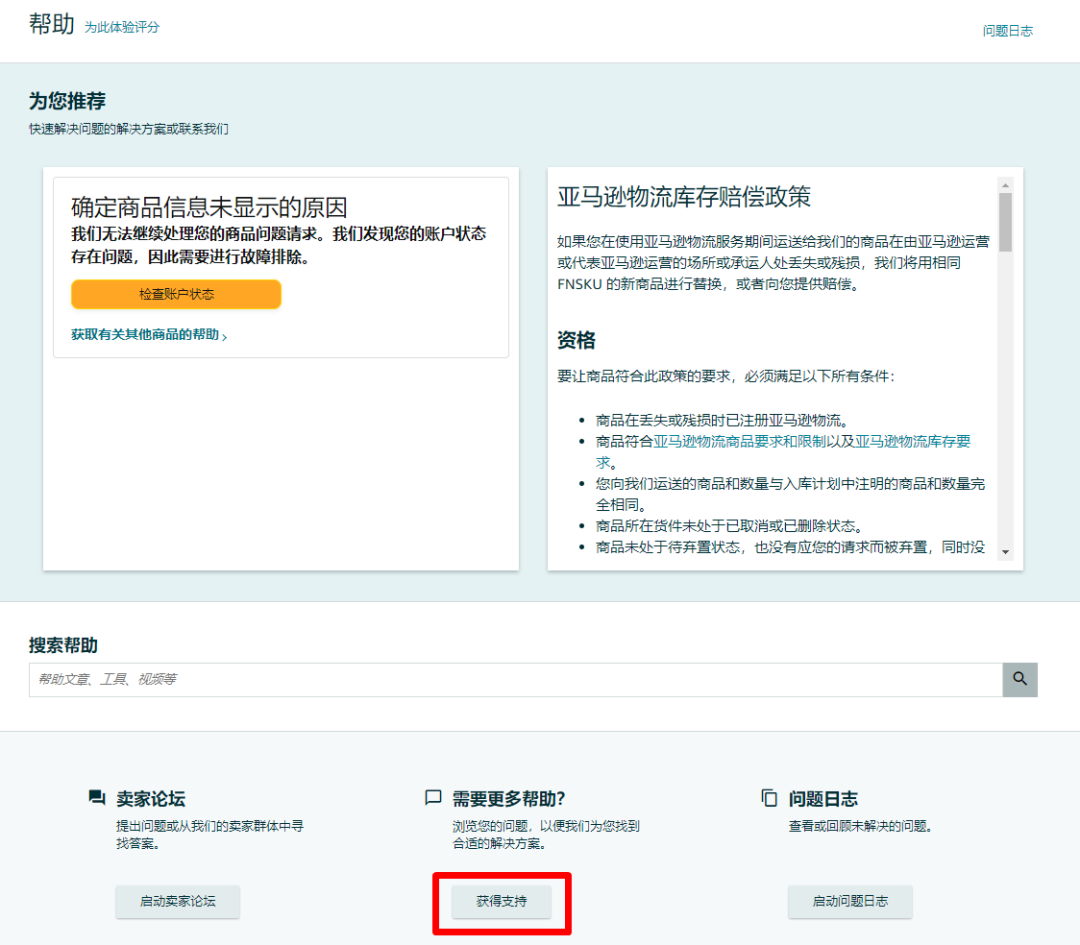Select the 获得支持 highlighted button

pos(502,901)
